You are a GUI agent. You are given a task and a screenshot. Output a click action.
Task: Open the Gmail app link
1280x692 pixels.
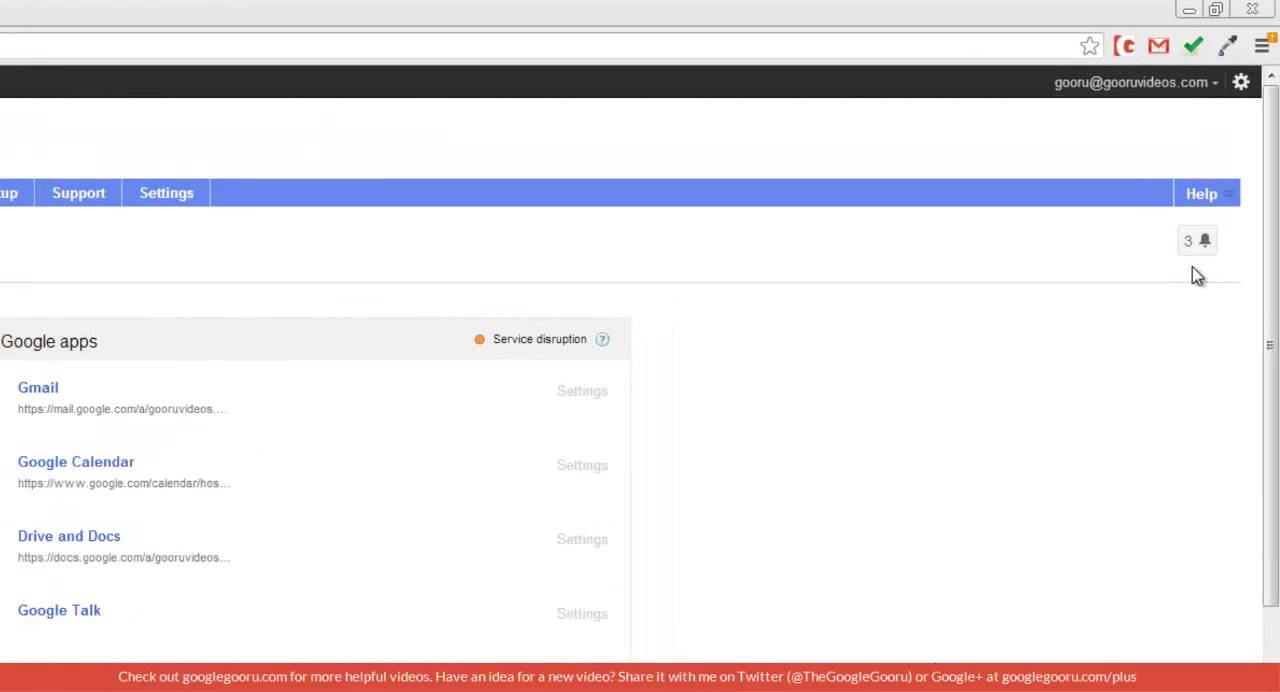click(x=38, y=387)
